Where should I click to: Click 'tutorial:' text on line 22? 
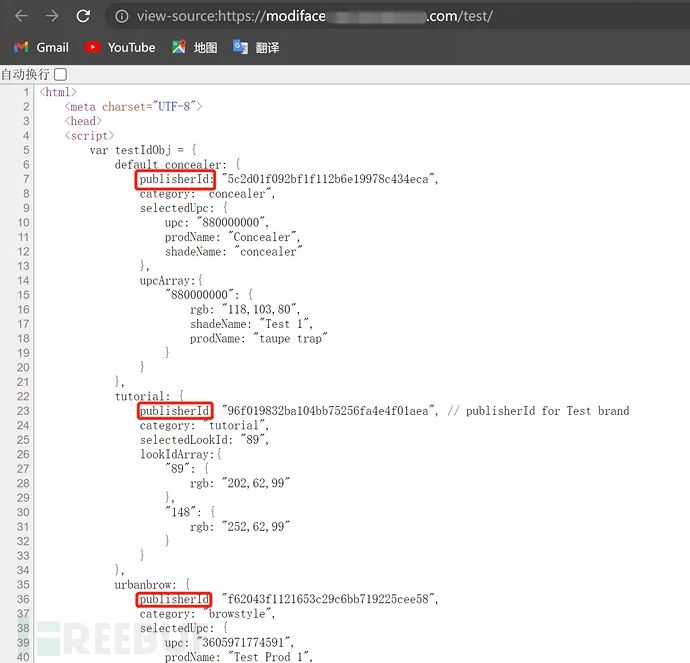point(143,396)
